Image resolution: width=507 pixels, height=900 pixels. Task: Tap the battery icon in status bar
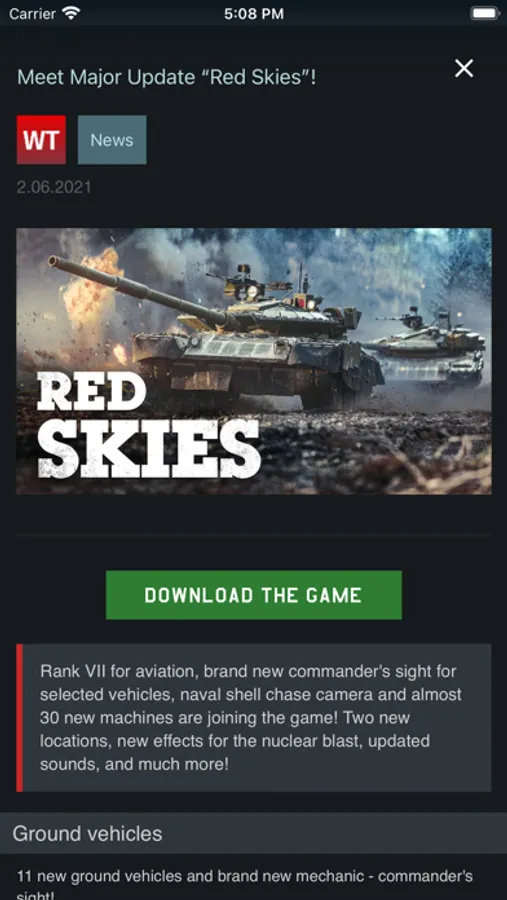[485, 13]
